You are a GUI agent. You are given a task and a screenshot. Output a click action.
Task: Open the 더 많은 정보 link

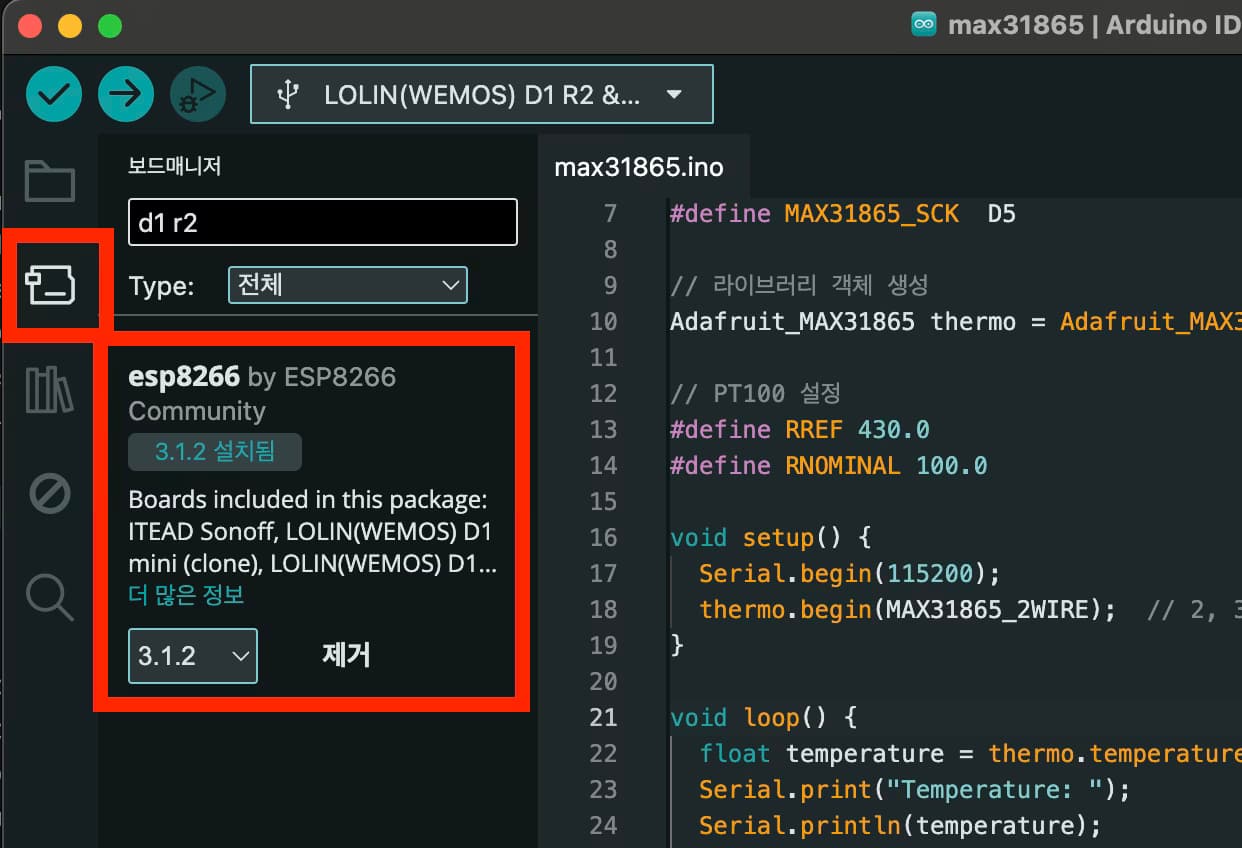tap(186, 595)
